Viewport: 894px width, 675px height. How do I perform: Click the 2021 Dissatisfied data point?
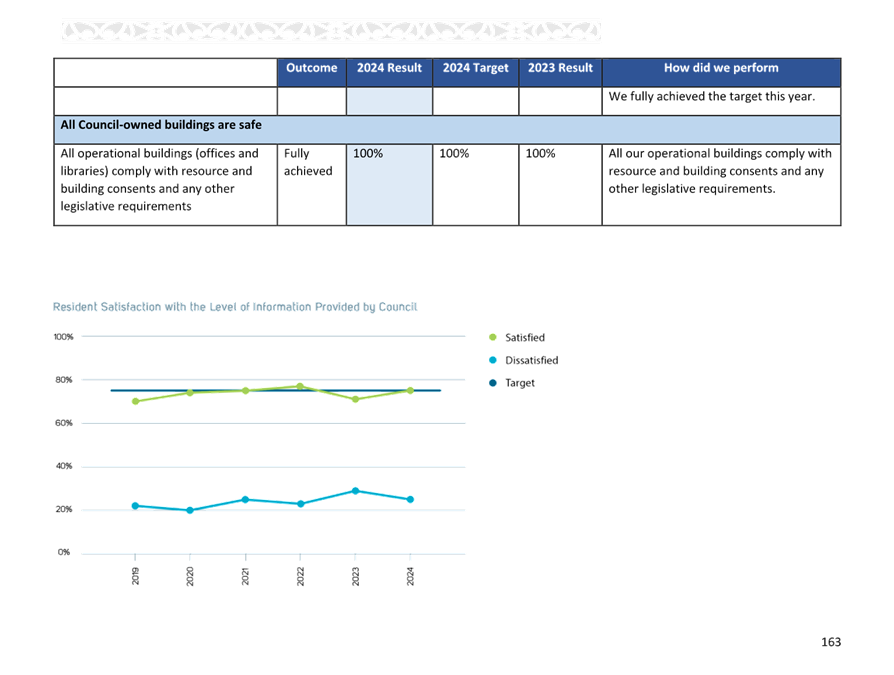coord(245,499)
